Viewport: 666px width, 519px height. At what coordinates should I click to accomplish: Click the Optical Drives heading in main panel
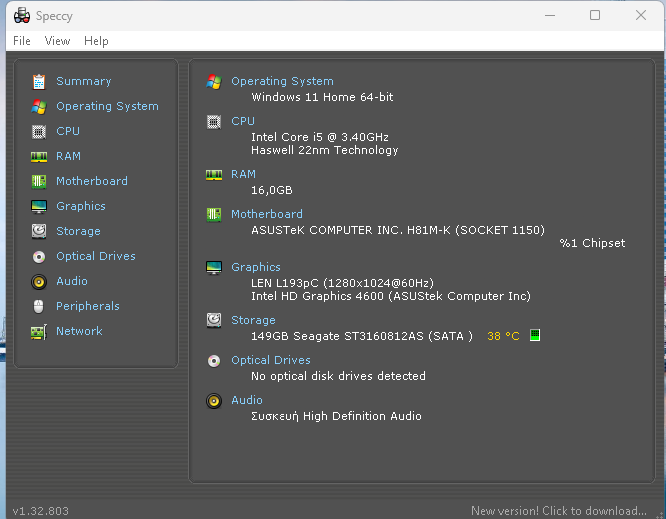point(271,360)
